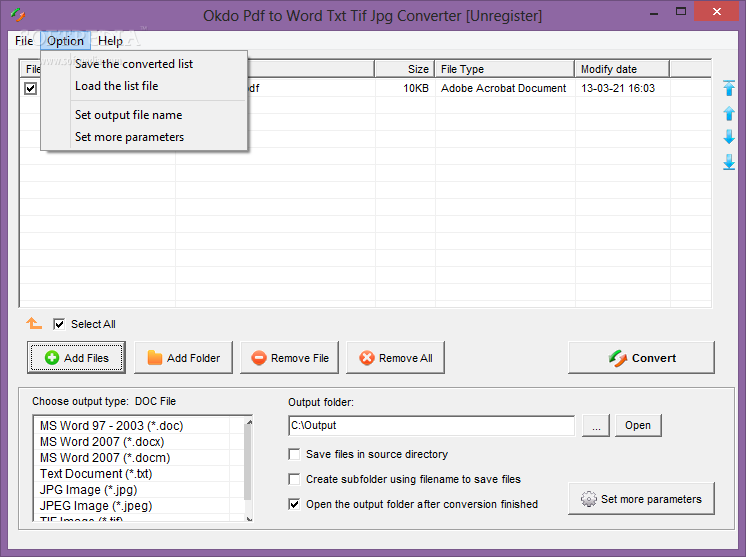Select Set output file name entry
The width and height of the screenshot is (746, 557).
(144, 115)
